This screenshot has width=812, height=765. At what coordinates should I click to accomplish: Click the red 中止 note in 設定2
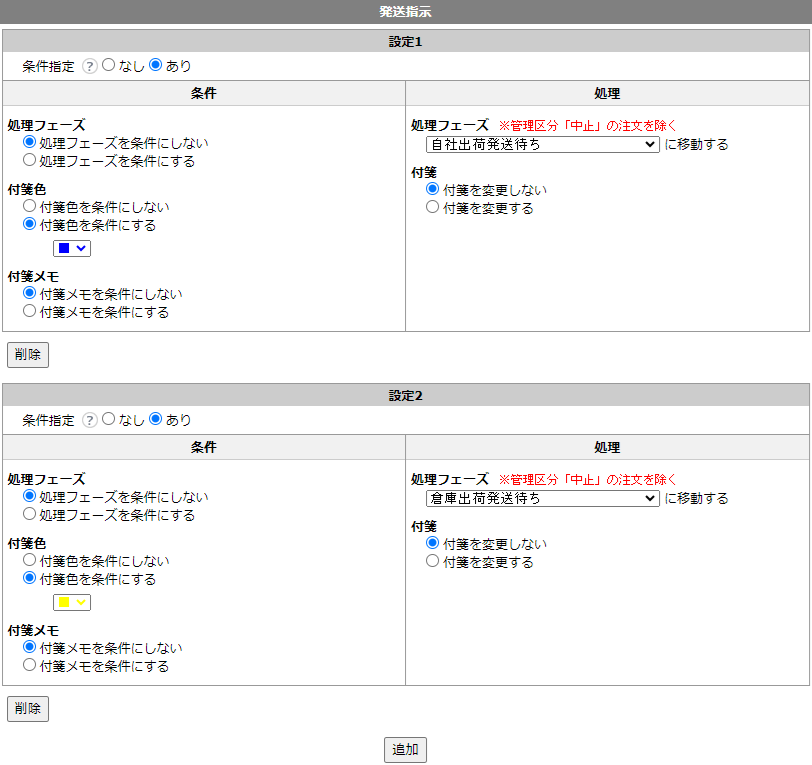point(588,480)
